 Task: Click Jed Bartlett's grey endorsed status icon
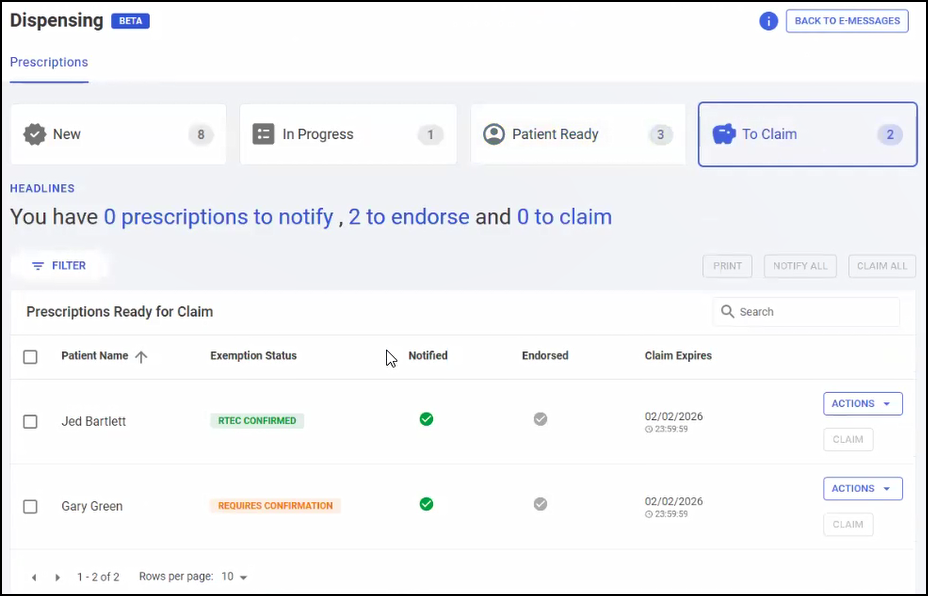click(540, 419)
